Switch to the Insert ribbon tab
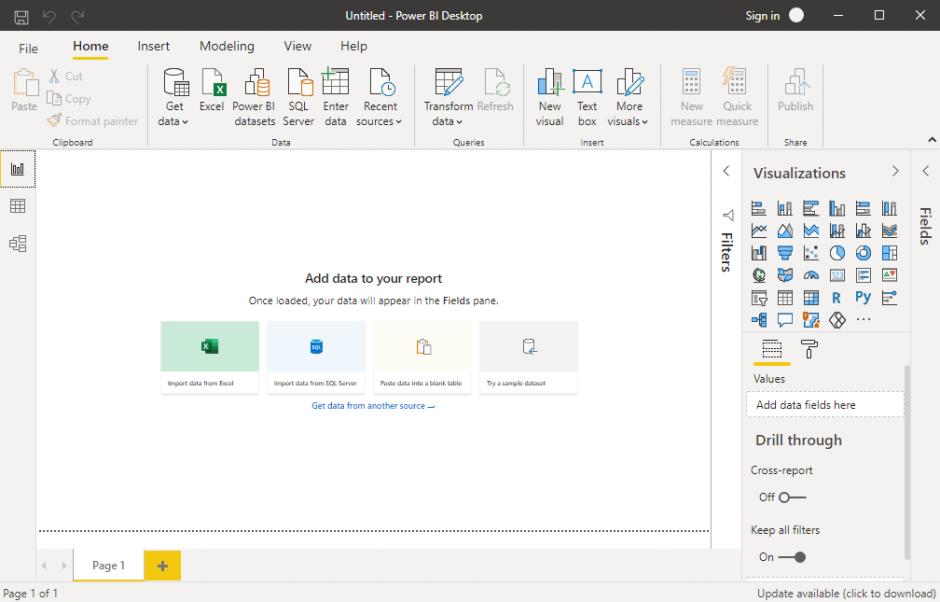This screenshot has width=940, height=602. (x=153, y=46)
